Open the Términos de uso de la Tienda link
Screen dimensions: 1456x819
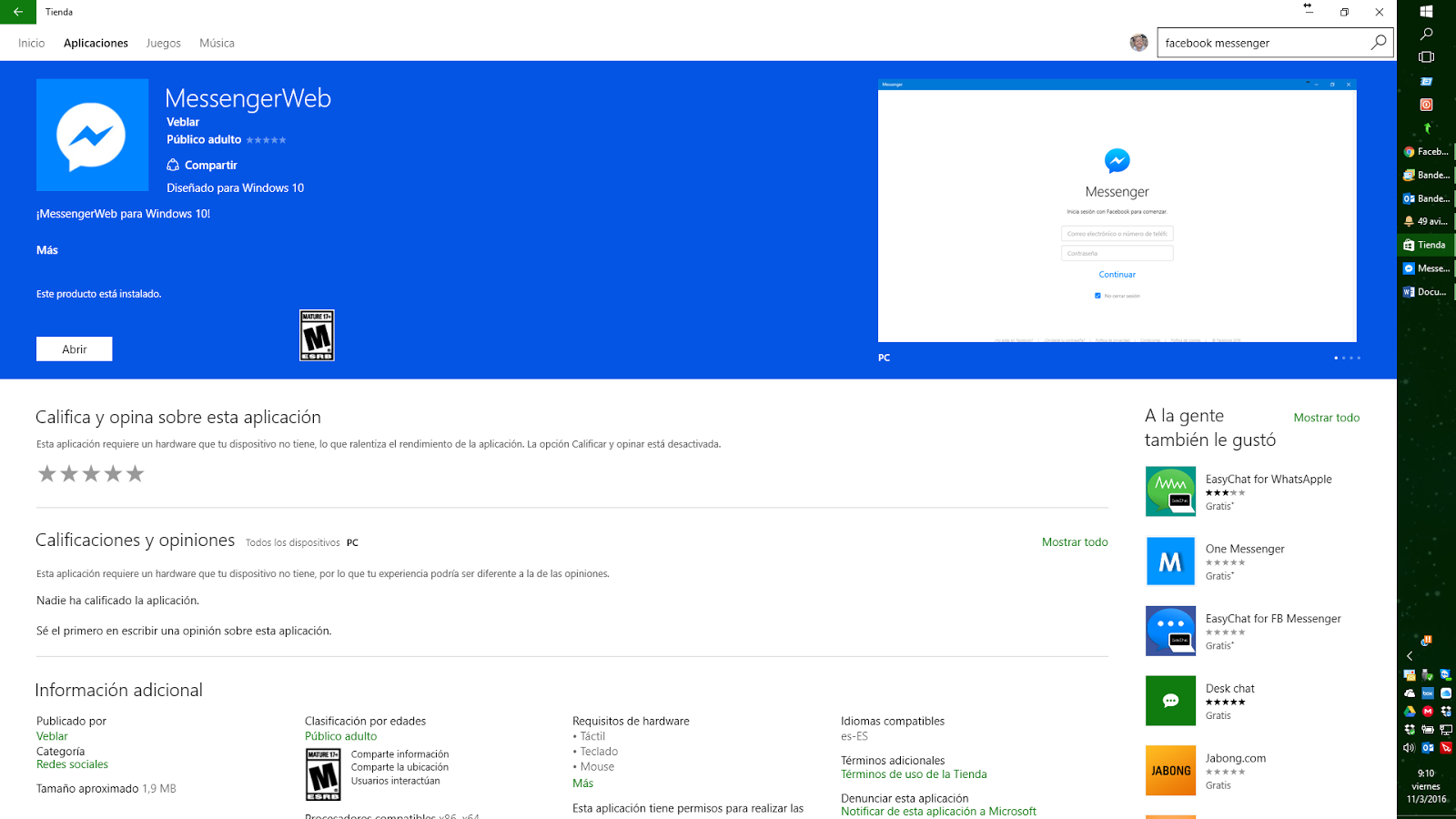pyautogui.click(x=914, y=774)
